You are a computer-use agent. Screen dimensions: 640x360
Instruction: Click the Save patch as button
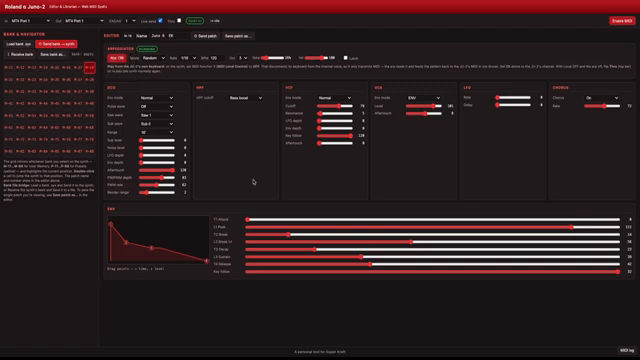[x=238, y=36]
